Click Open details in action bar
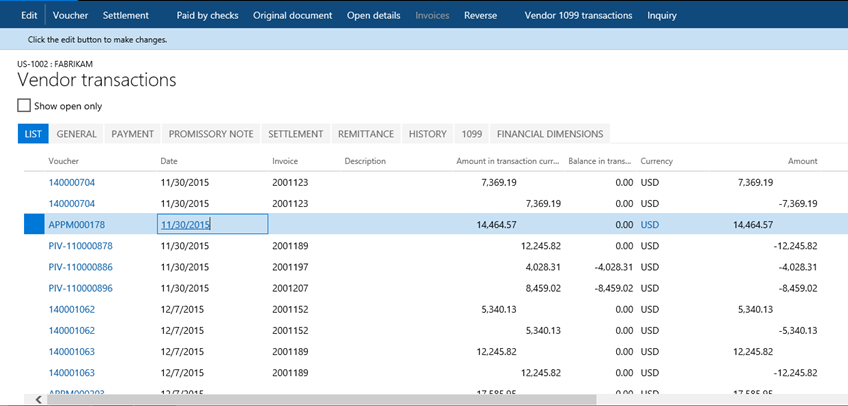Viewport: 848px width, 406px height. [373, 15]
